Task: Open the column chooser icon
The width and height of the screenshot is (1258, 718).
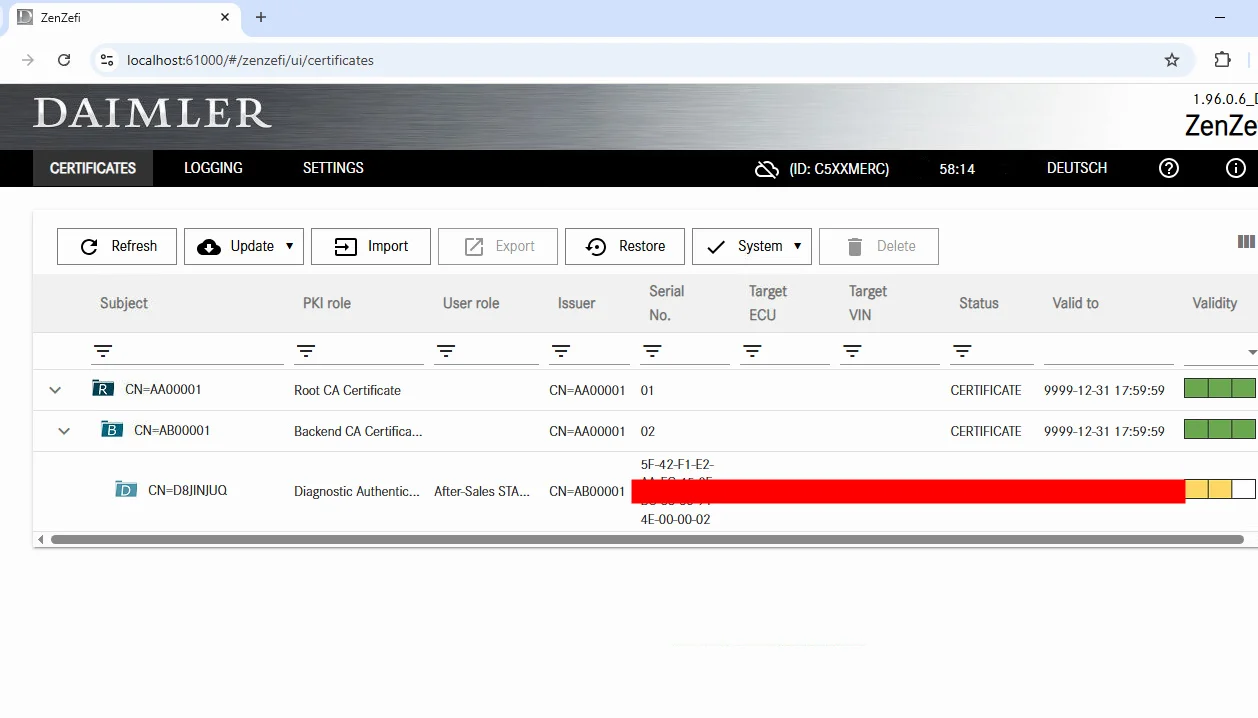Action: pyautogui.click(x=1246, y=241)
